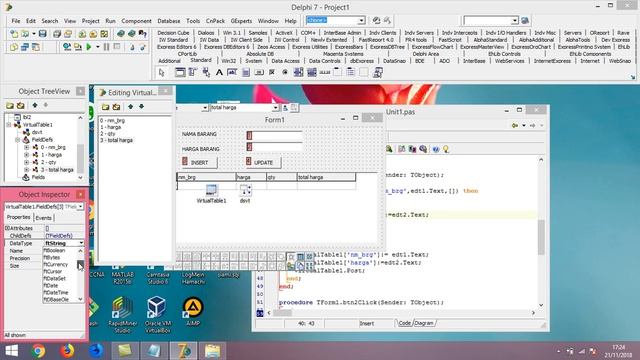Screen dimensions: 640x360
Task: Select the ListBox palette component
Action: click(298, 73)
